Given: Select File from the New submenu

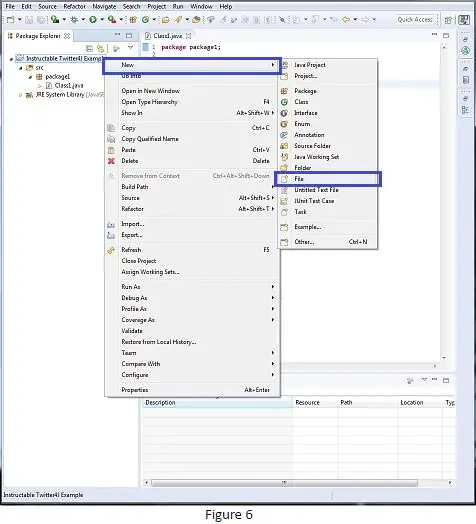Looking at the screenshot, I should tap(328, 179).
